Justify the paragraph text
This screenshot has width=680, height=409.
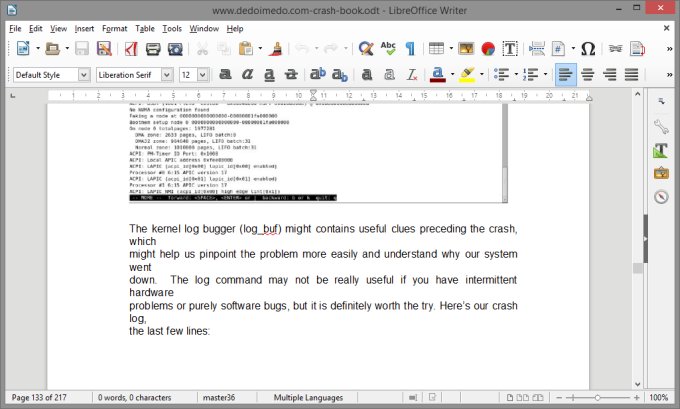(631, 75)
